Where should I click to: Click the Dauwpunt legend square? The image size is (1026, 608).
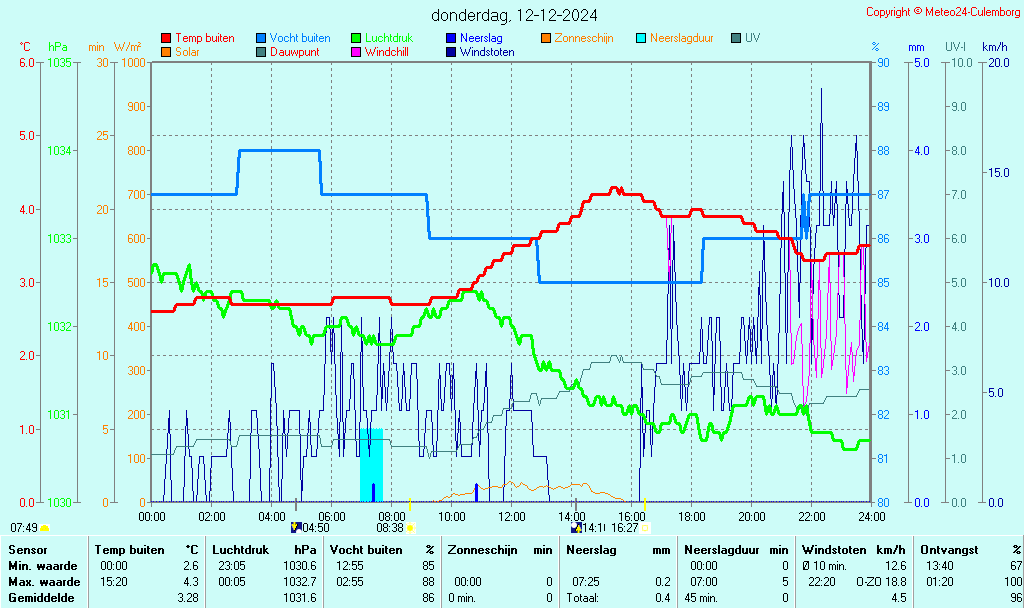tap(261, 52)
